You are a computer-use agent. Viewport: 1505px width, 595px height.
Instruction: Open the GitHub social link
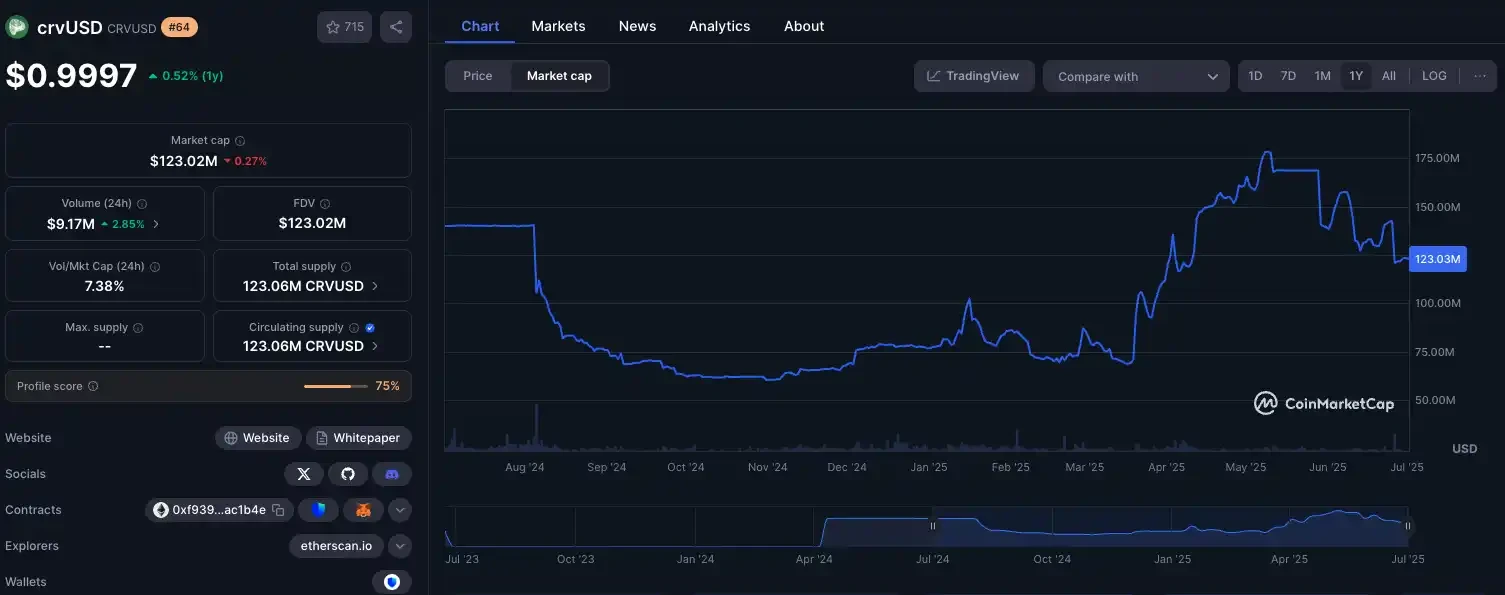click(347, 474)
